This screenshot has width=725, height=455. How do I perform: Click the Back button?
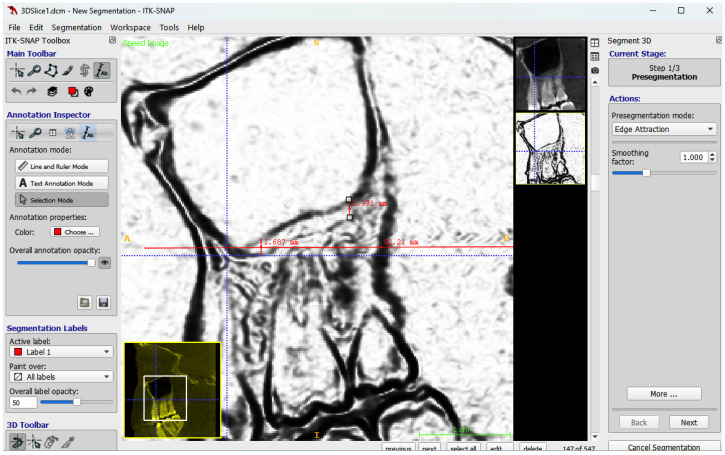coord(639,423)
